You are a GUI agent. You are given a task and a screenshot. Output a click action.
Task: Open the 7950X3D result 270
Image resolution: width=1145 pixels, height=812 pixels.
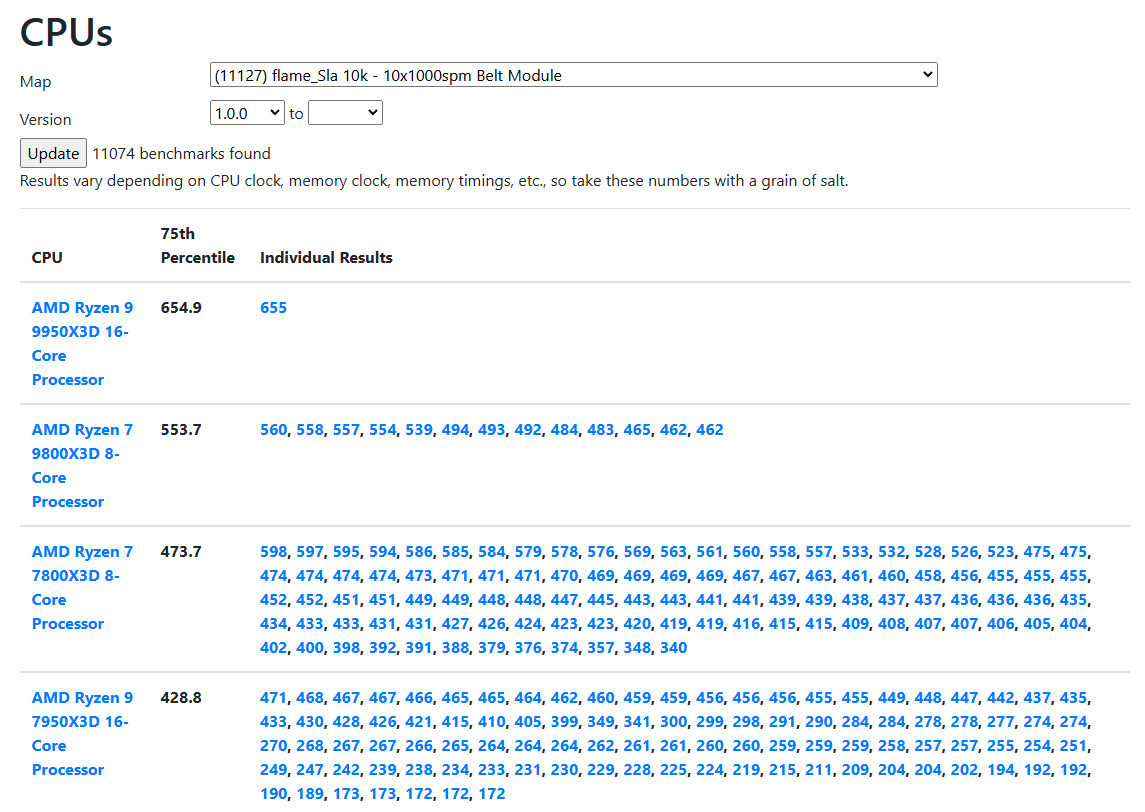(273, 746)
